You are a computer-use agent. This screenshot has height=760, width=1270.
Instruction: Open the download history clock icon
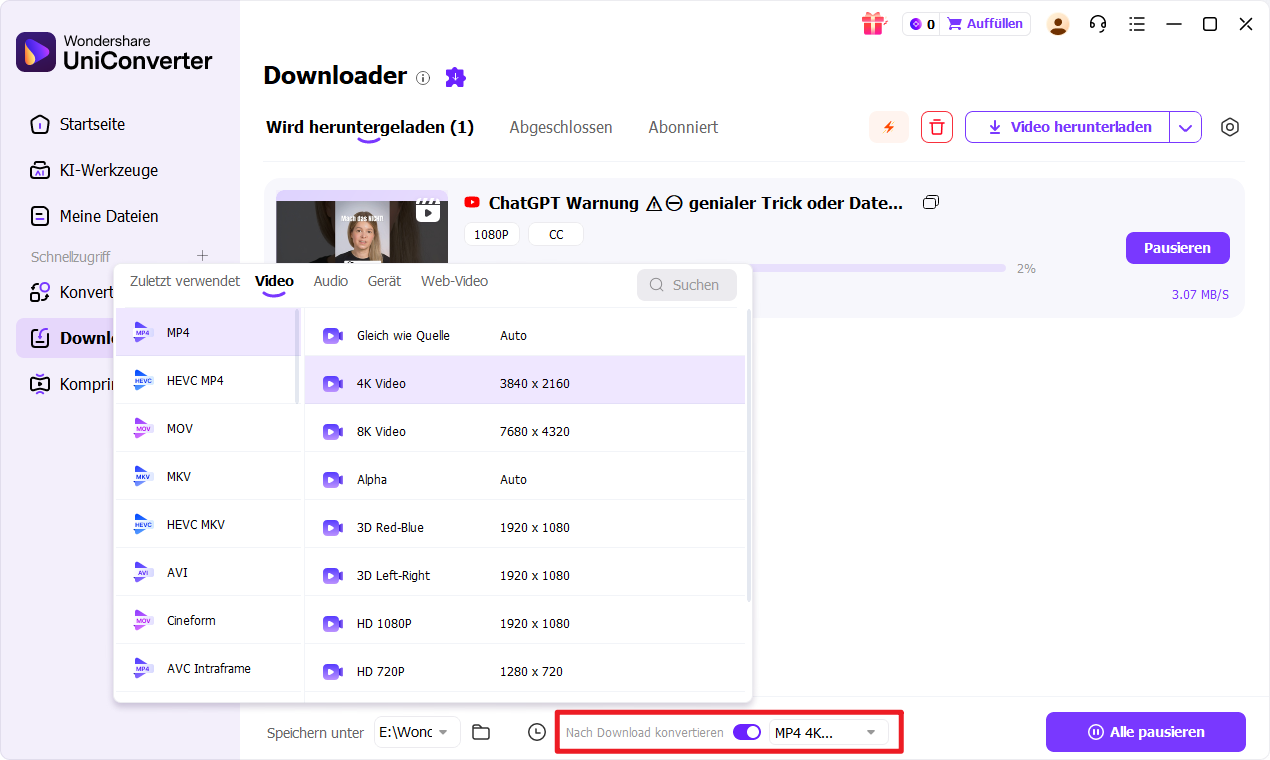tap(536, 732)
